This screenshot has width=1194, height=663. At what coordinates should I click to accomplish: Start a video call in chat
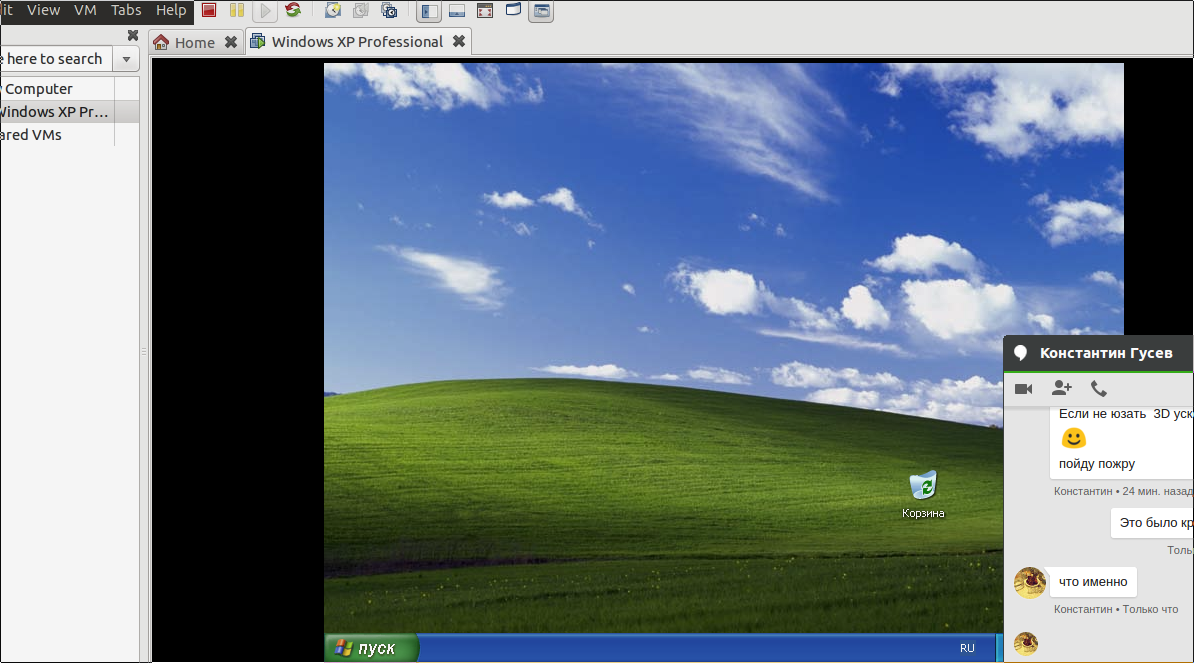tap(1023, 389)
